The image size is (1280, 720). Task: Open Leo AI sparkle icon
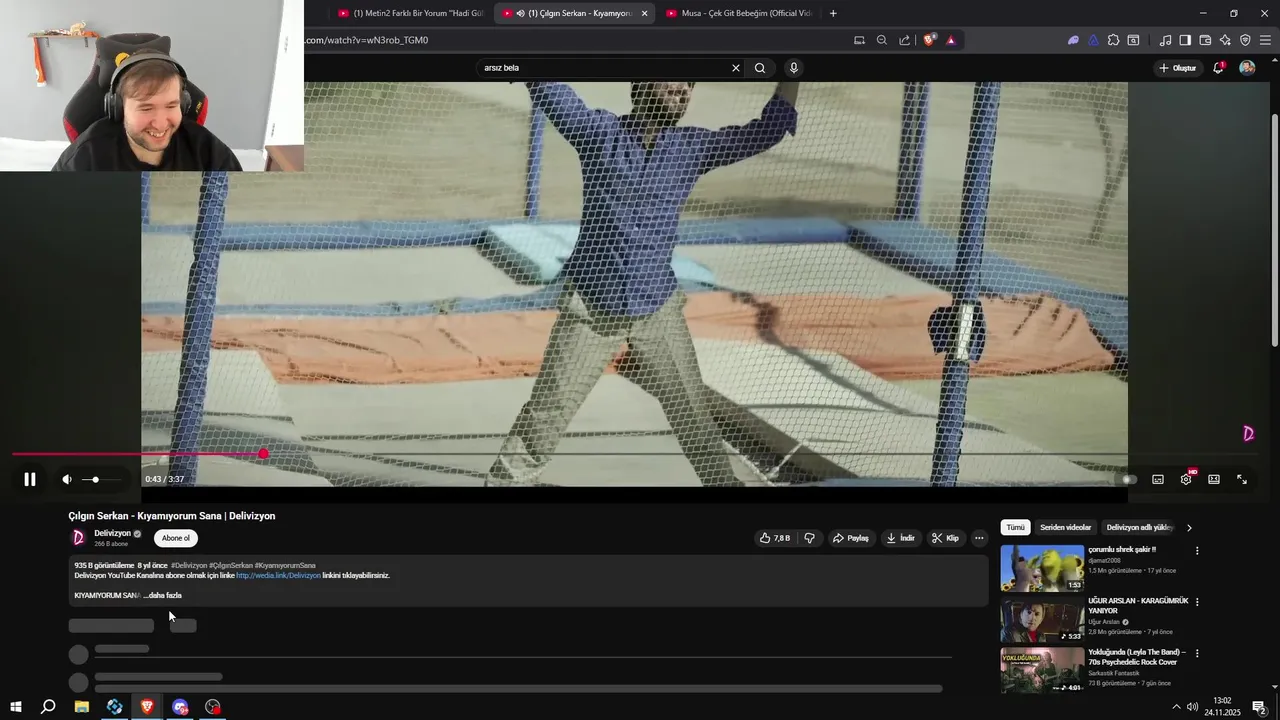[1225, 40]
